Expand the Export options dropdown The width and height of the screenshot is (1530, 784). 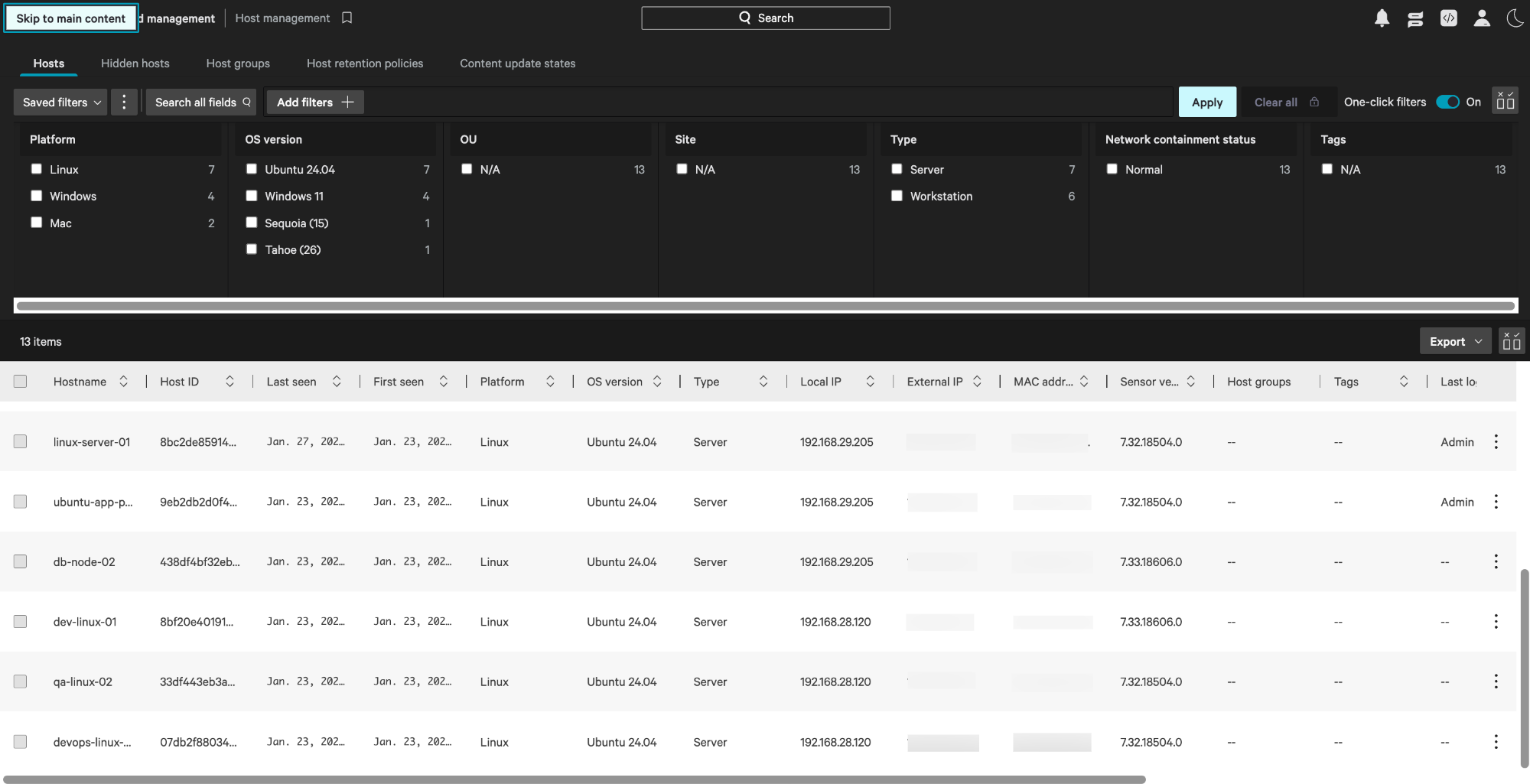tap(1454, 340)
